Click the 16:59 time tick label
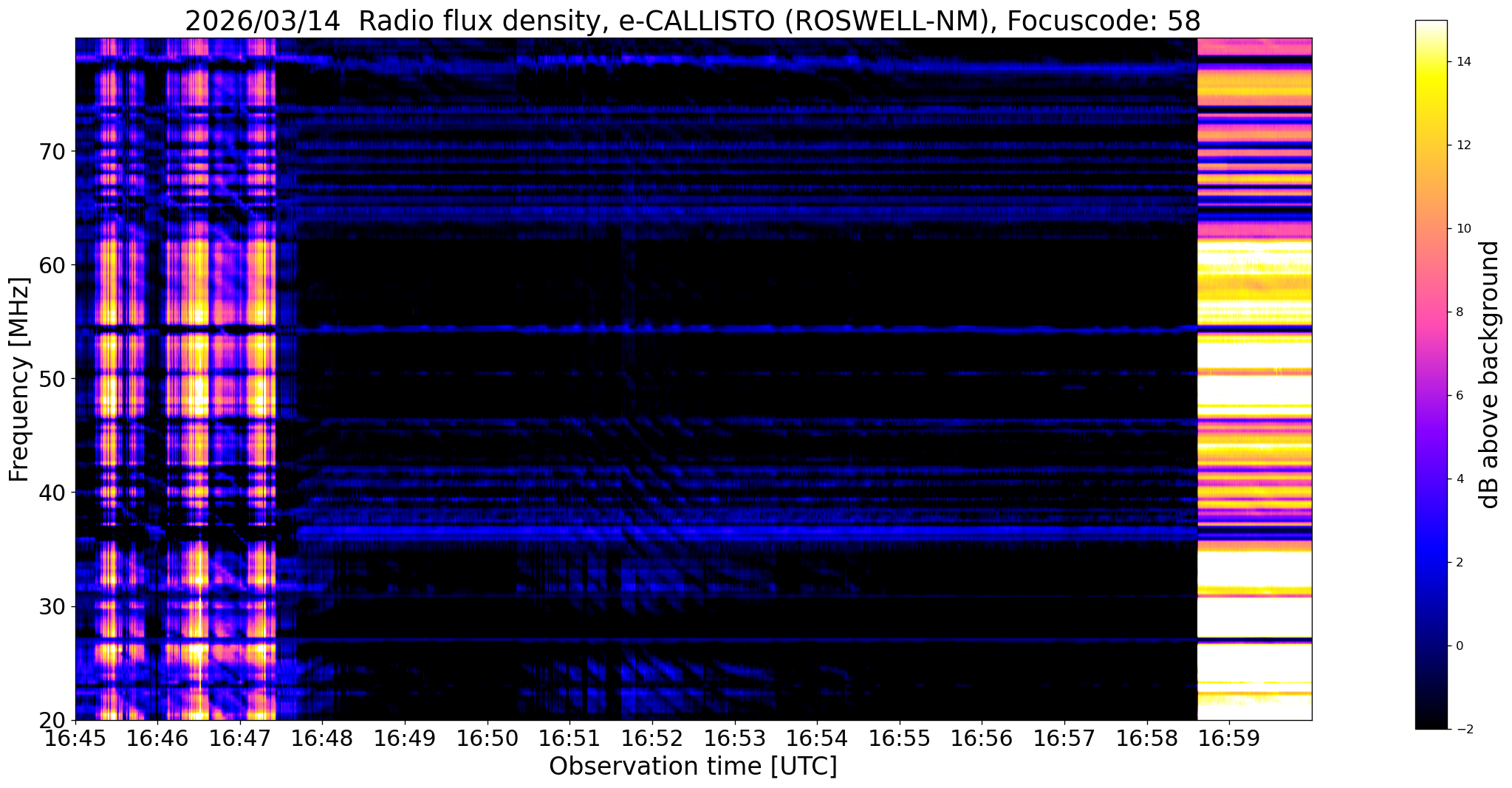Screen dimensions: 1512x788 tap(1229, 738)
